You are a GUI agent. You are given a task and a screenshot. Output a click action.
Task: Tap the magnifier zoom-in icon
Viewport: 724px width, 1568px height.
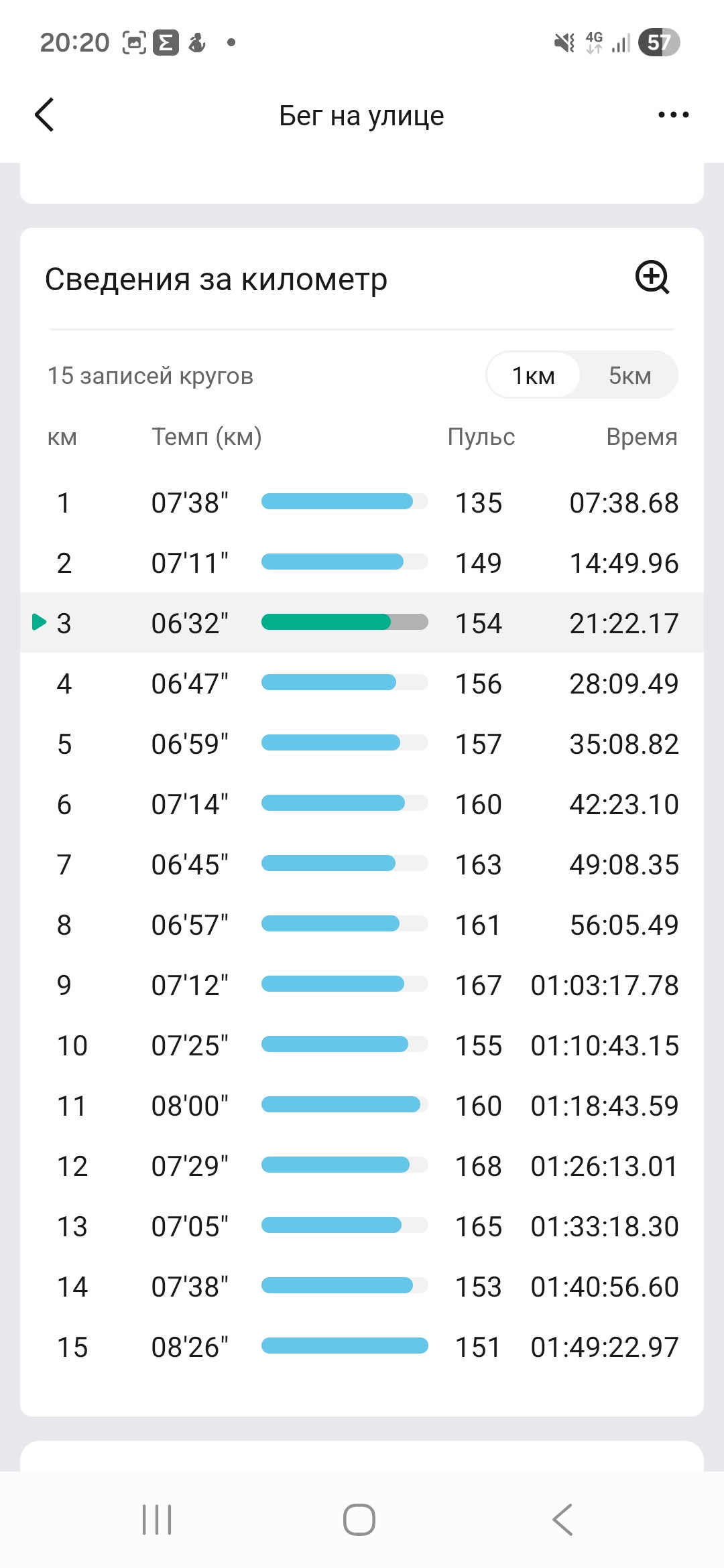[652, 277]
